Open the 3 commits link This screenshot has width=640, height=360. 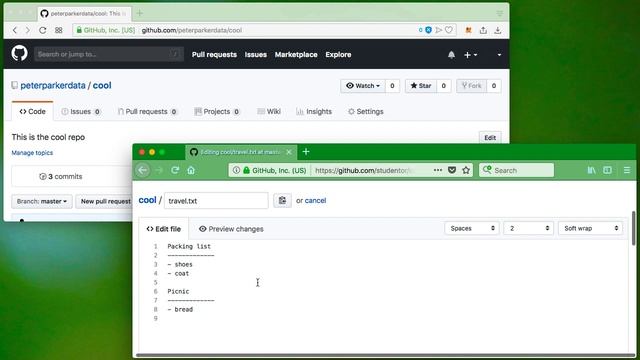(61, 177)
